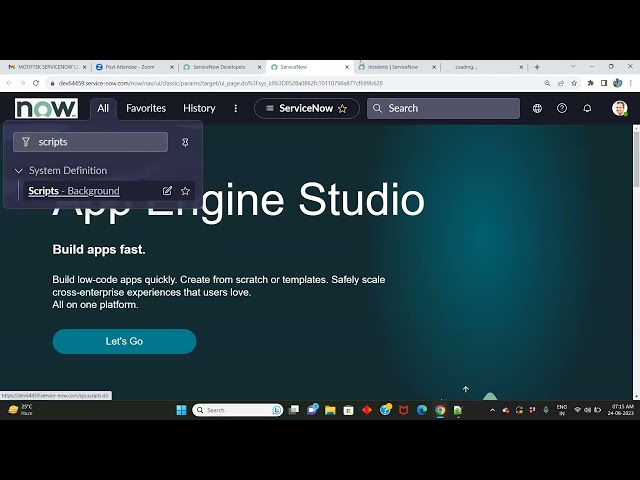640x480 pixels.
Task: Open a new browser tab
Action: [x=537, y=67]
